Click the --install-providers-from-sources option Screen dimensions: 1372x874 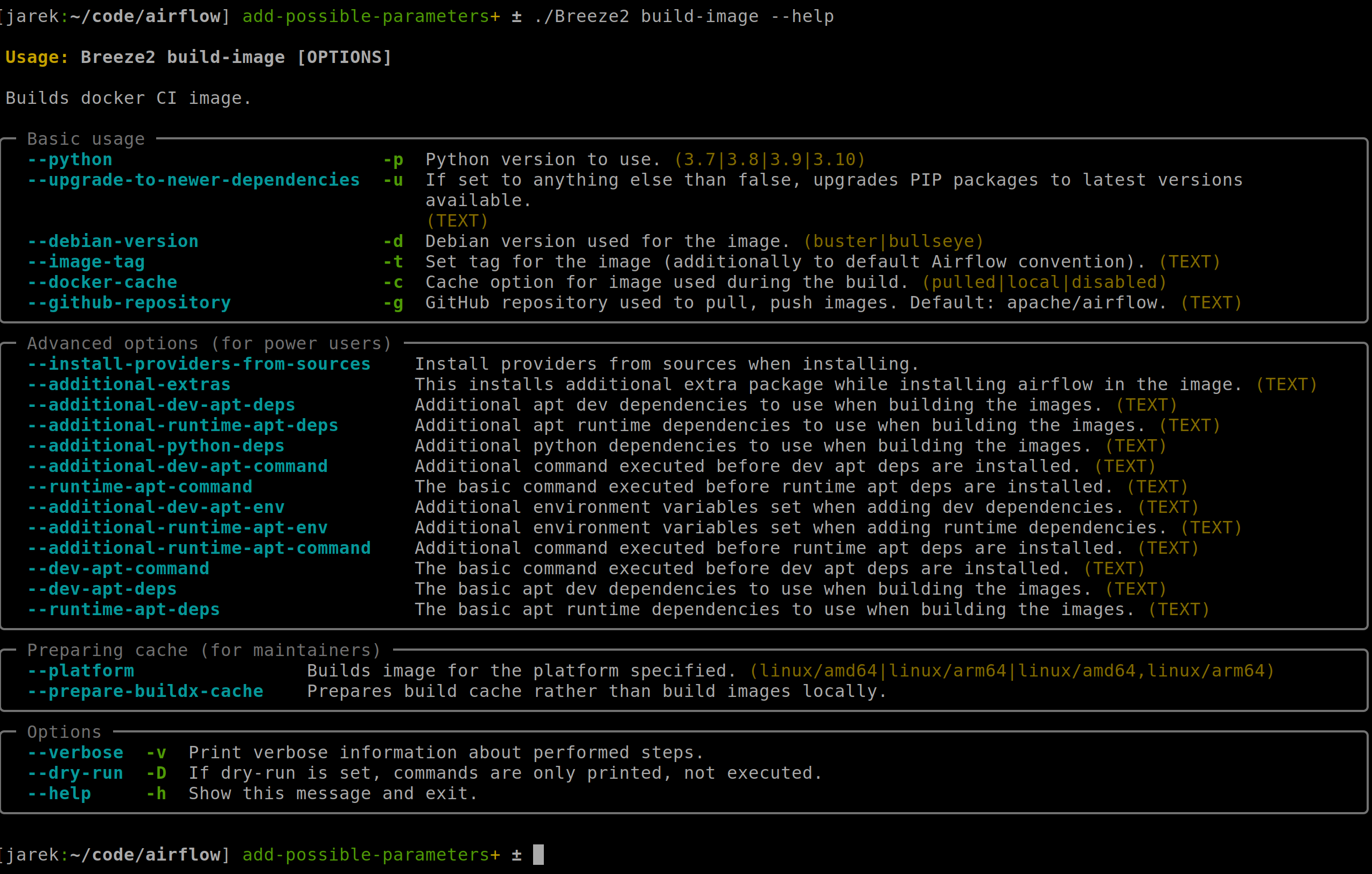tap(199, 364)
